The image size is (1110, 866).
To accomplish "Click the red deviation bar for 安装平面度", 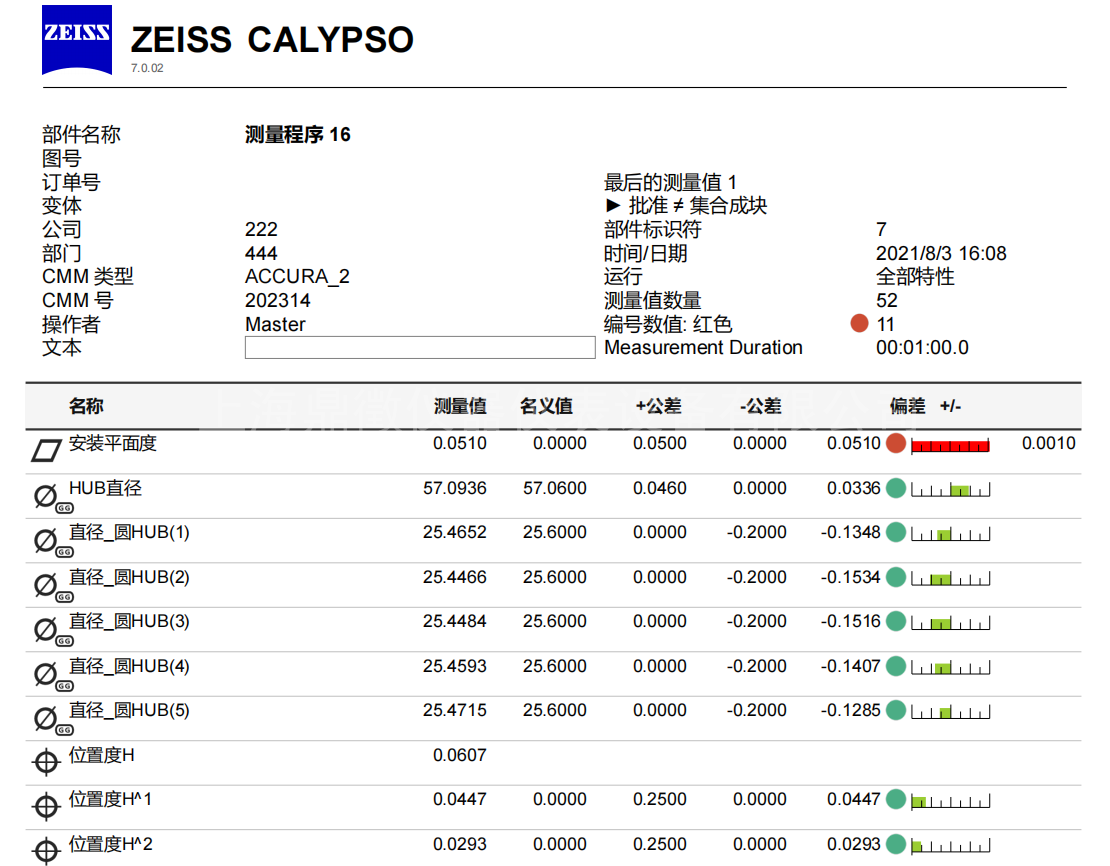I will [950, 445].
